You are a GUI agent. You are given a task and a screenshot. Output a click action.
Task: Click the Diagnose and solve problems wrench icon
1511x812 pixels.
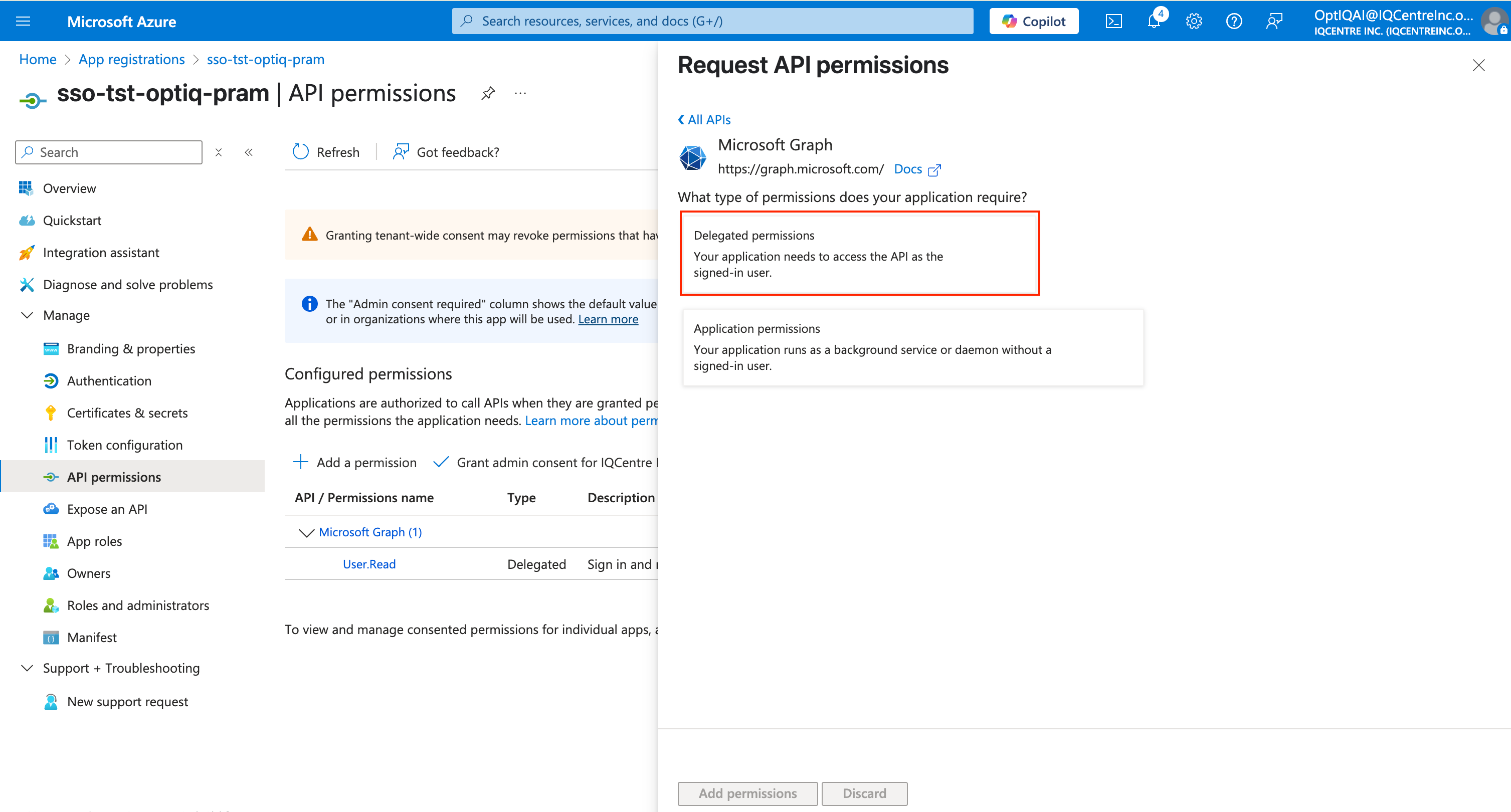pos(27,284)
